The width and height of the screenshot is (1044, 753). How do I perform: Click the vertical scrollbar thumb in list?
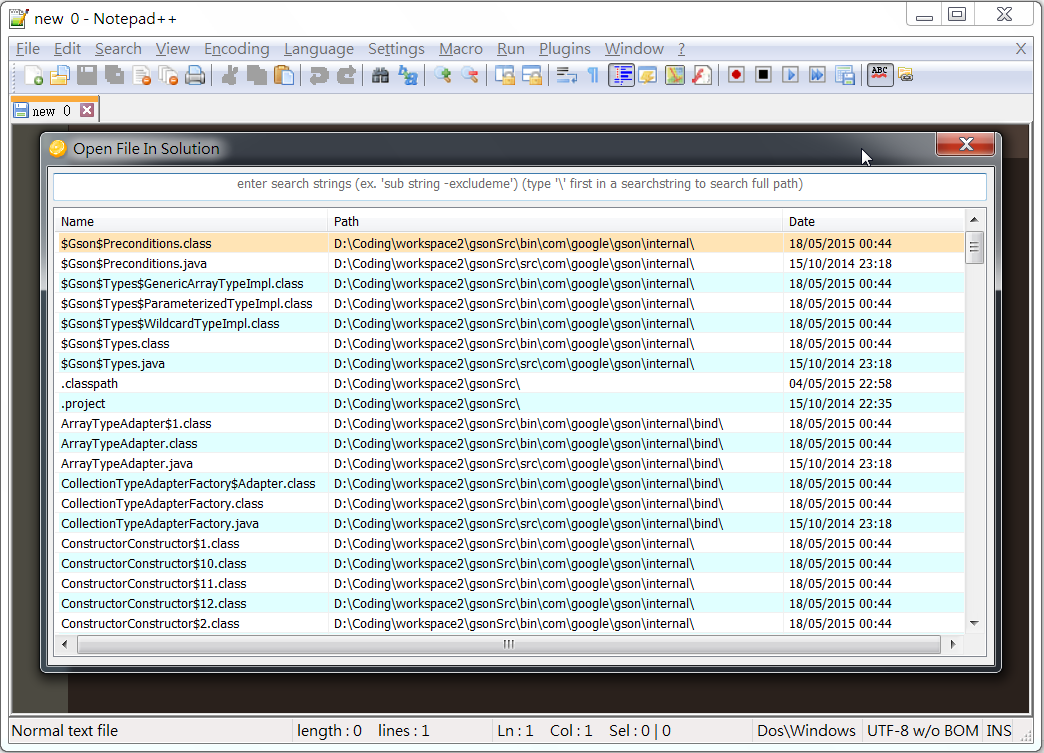974,248
